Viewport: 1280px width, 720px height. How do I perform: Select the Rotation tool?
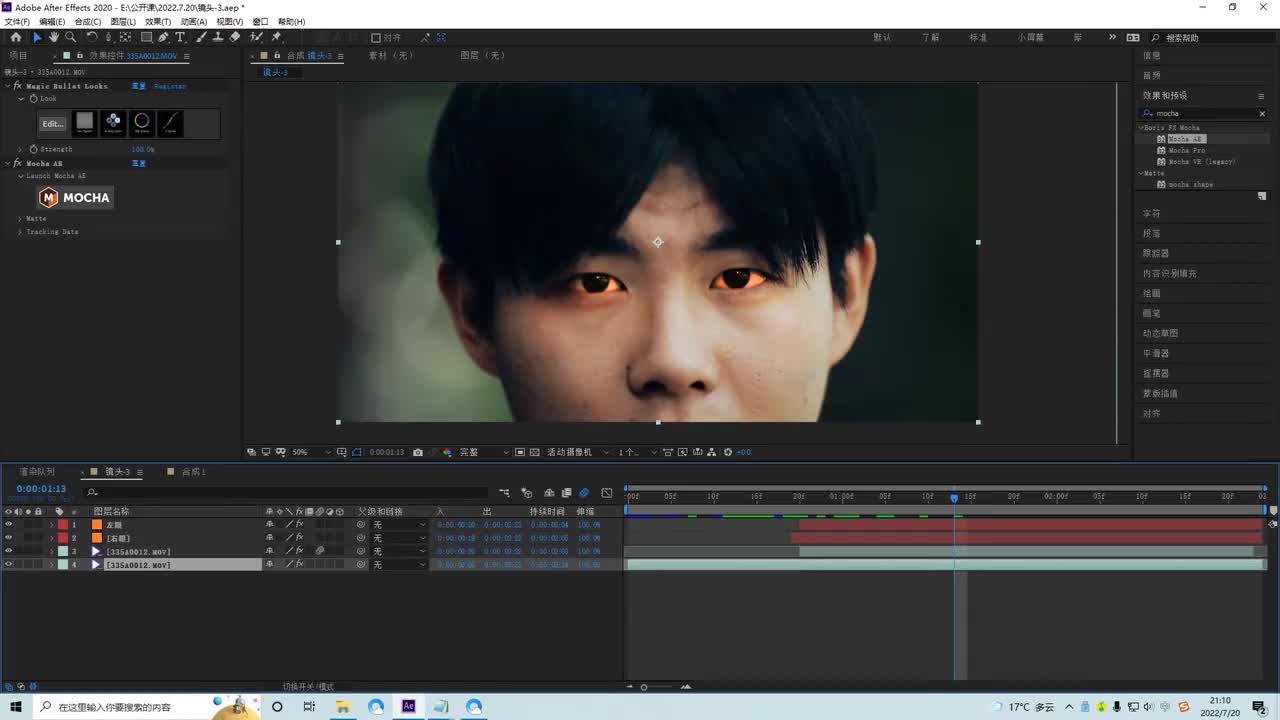pyautogui.click(x=92, y=37)
